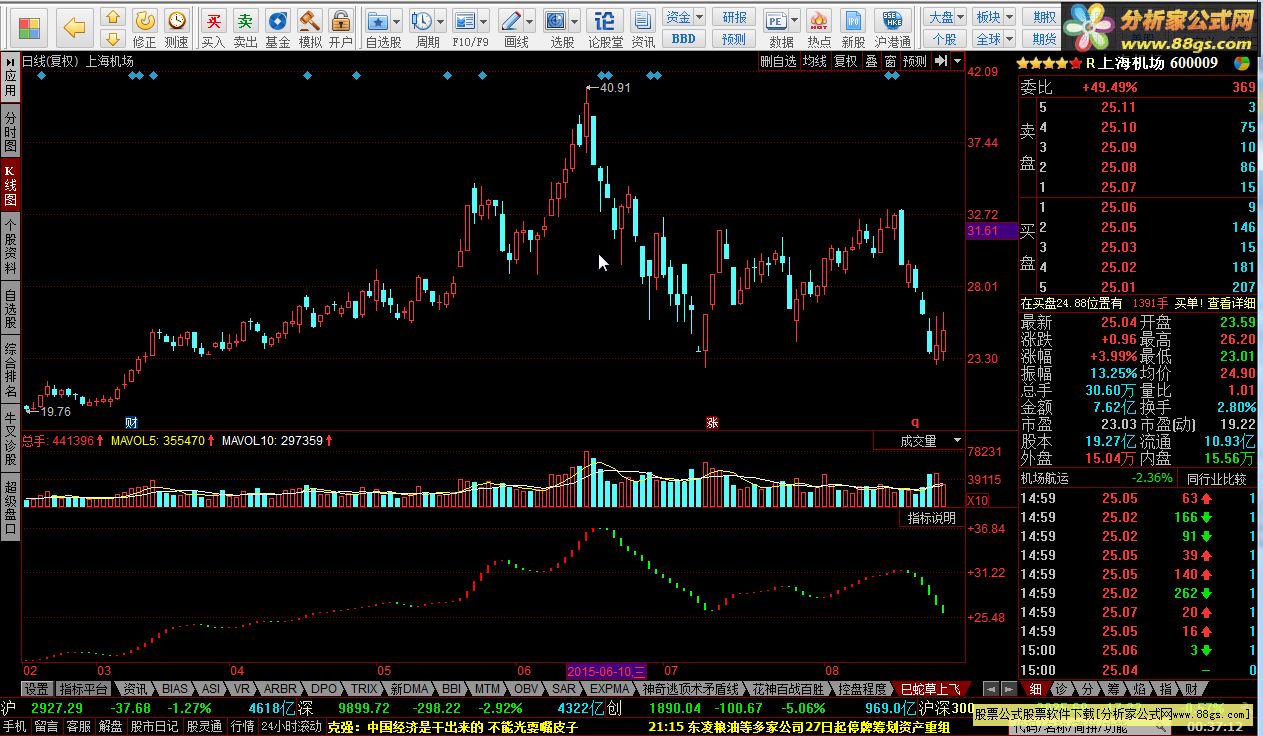This screenshot has width=1263, height=736.
Task: Open the 设置 settings button below chart
Action: 37,689
